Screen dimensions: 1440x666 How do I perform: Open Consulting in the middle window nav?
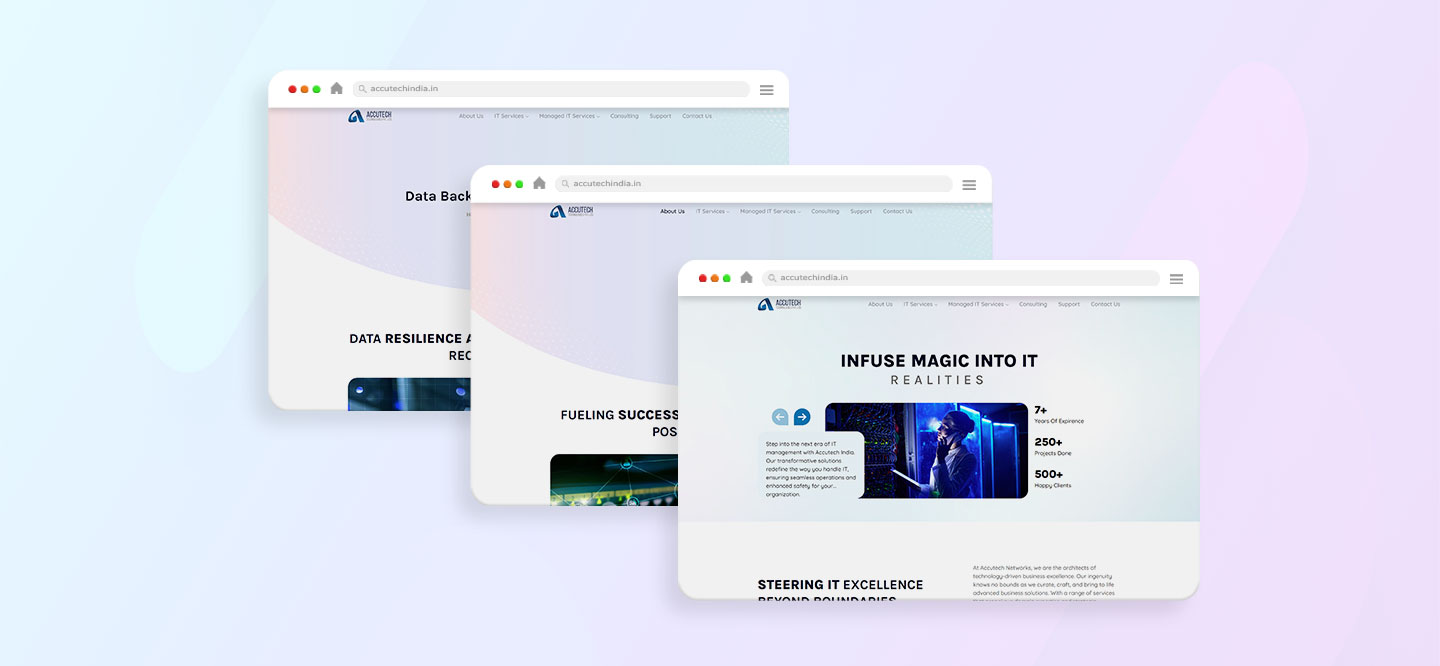coord(825,211)
